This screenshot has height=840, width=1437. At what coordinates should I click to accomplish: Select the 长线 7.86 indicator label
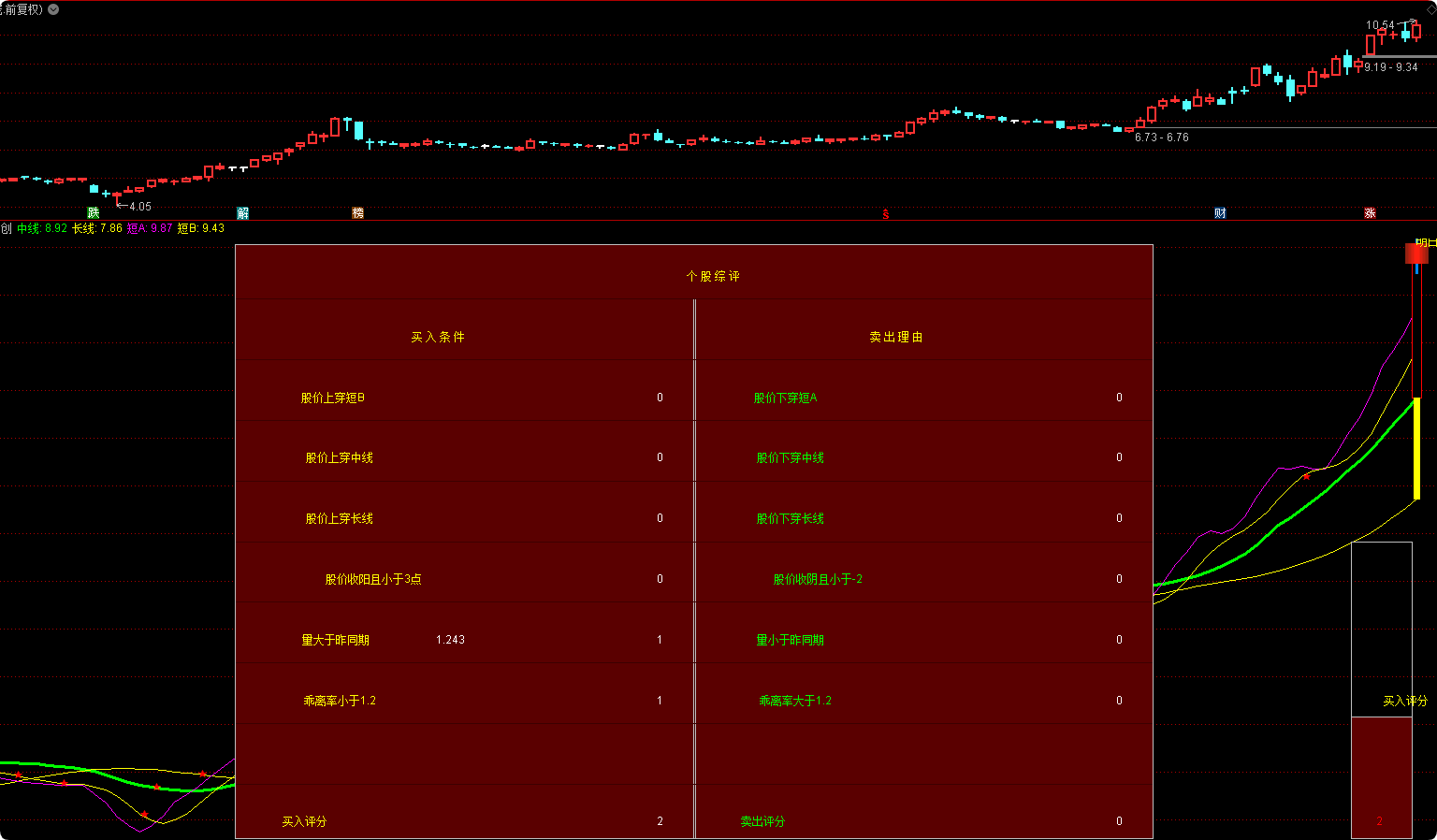coord(97,228)
